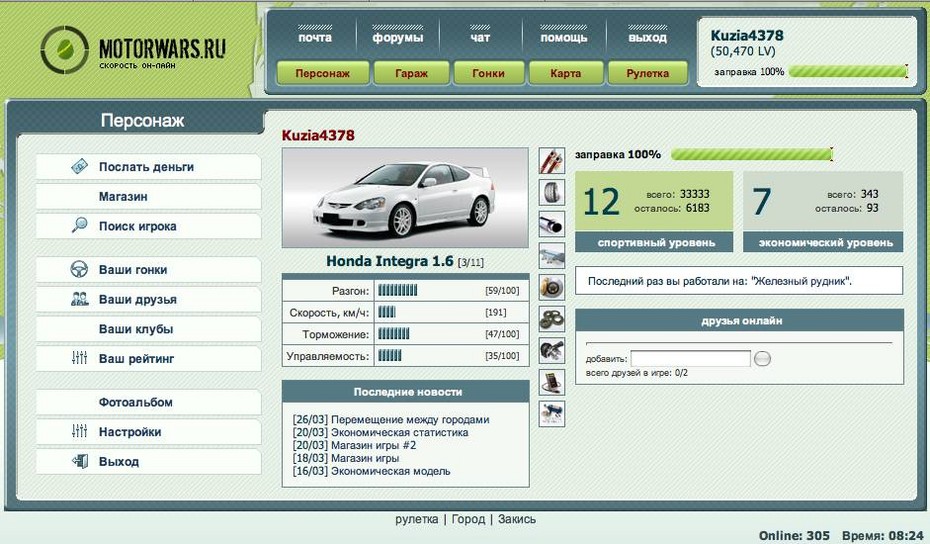930x544 pixels.
Task: Click the Honda Integra 1.6 car name
Action: tap(390, 261)
